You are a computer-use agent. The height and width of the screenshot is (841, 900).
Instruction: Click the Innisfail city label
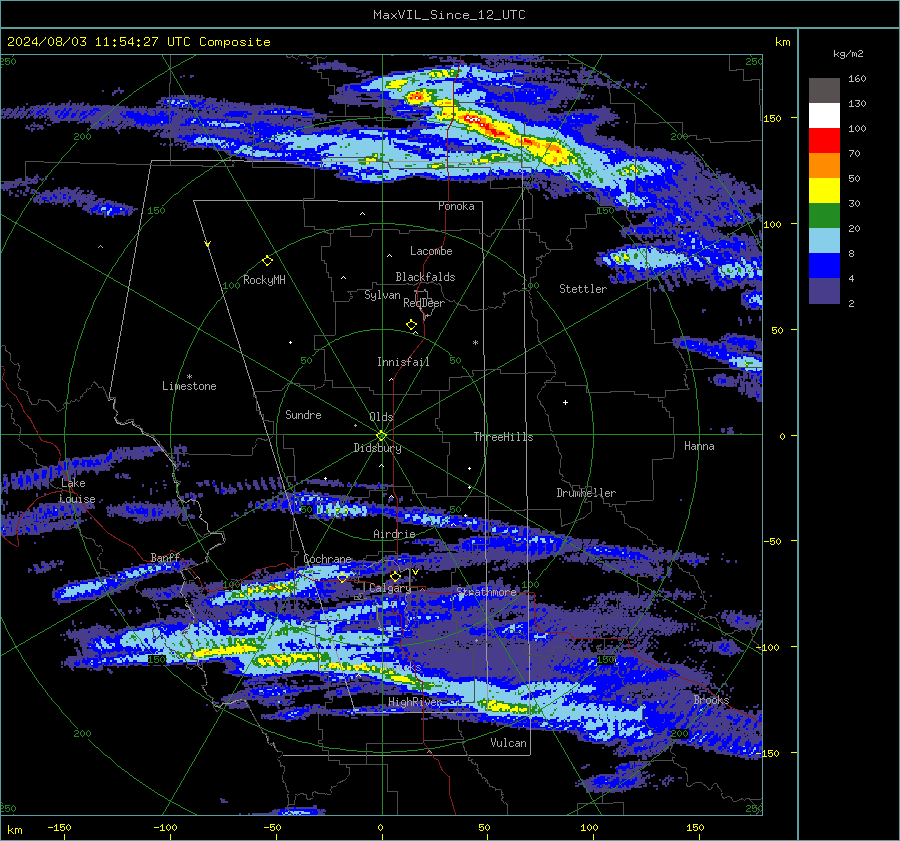(x=403, y=362)
